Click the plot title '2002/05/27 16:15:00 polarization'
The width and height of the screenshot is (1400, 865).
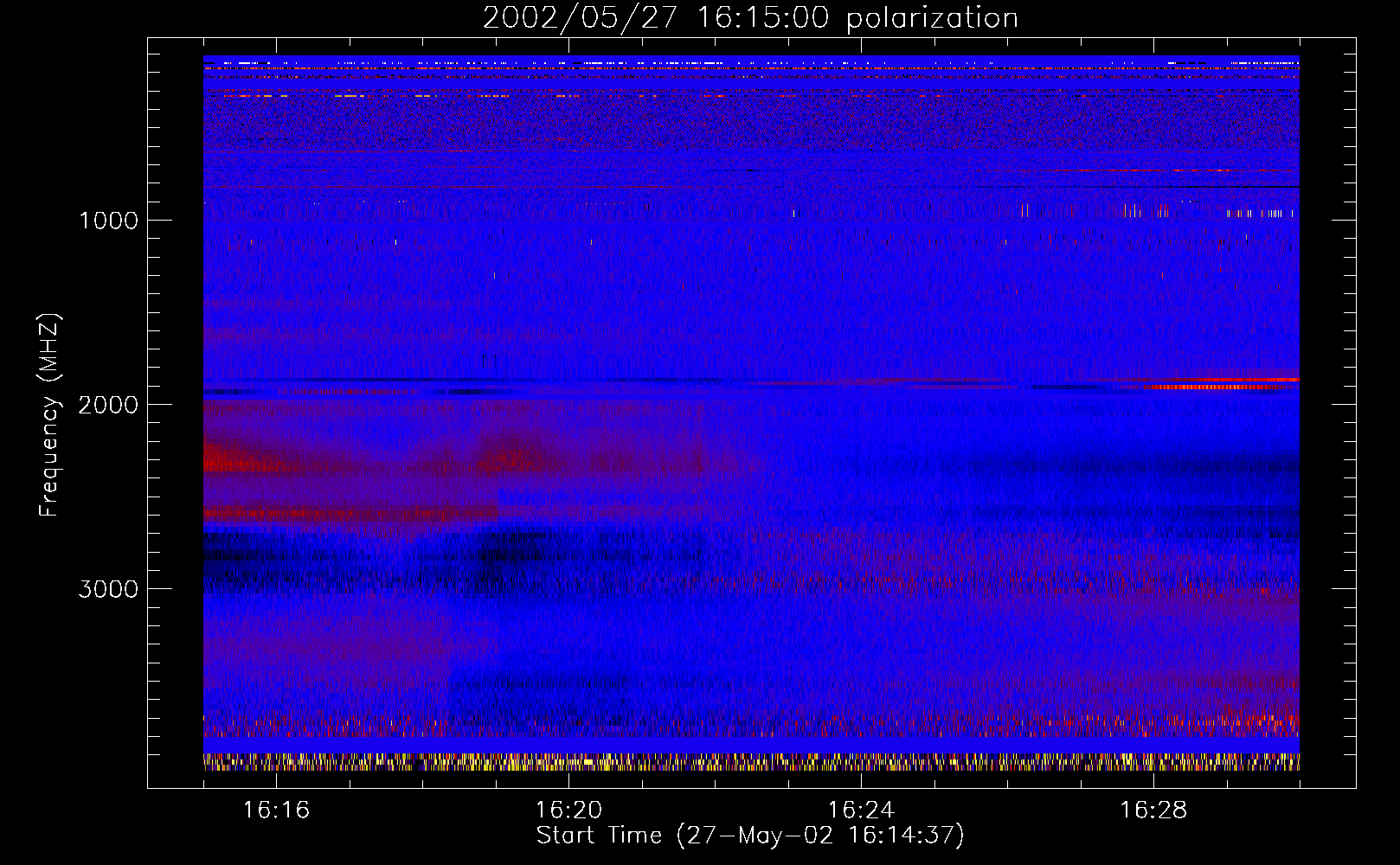pos(750,17)
